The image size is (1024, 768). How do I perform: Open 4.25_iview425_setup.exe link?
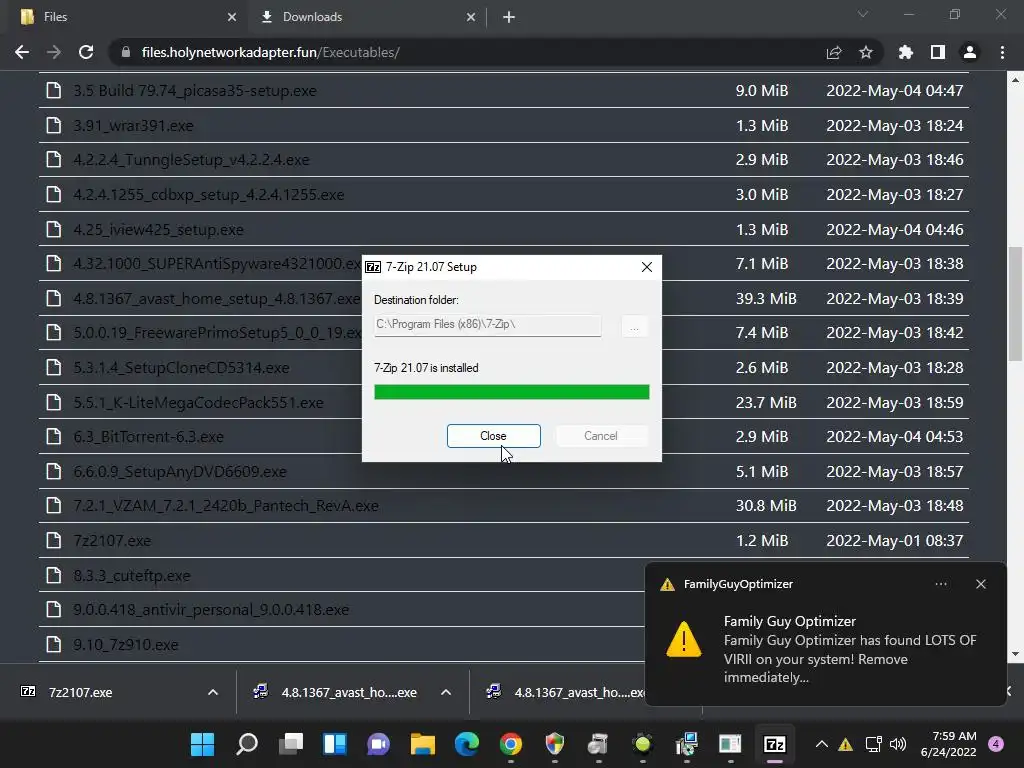158,229
